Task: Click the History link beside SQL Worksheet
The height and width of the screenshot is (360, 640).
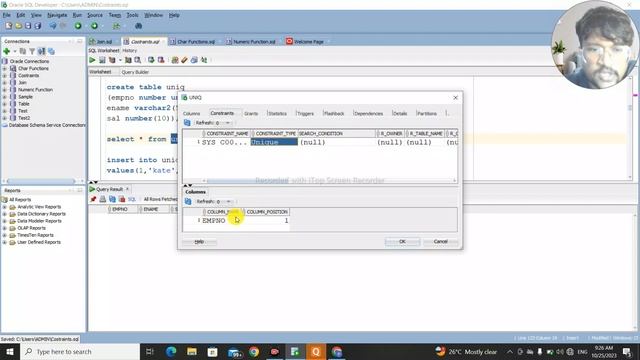Action: (130, 51)
